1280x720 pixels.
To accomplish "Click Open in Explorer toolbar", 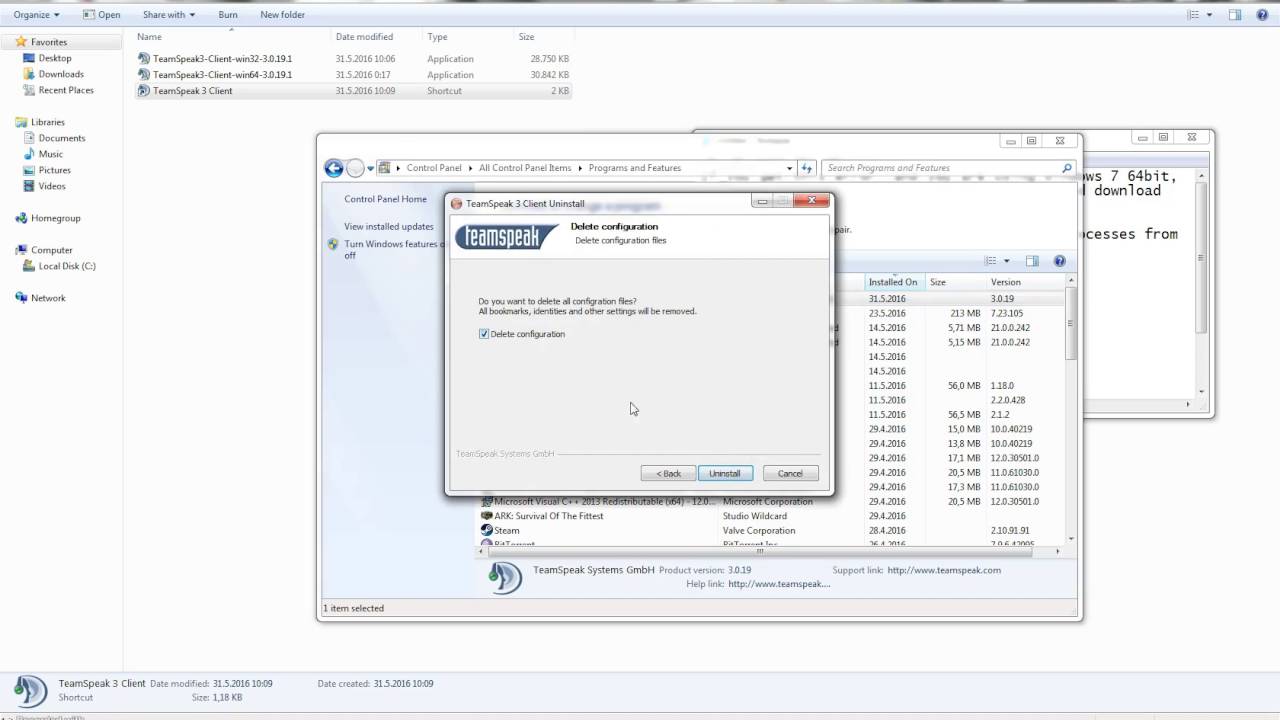I will tap(102, 15).
